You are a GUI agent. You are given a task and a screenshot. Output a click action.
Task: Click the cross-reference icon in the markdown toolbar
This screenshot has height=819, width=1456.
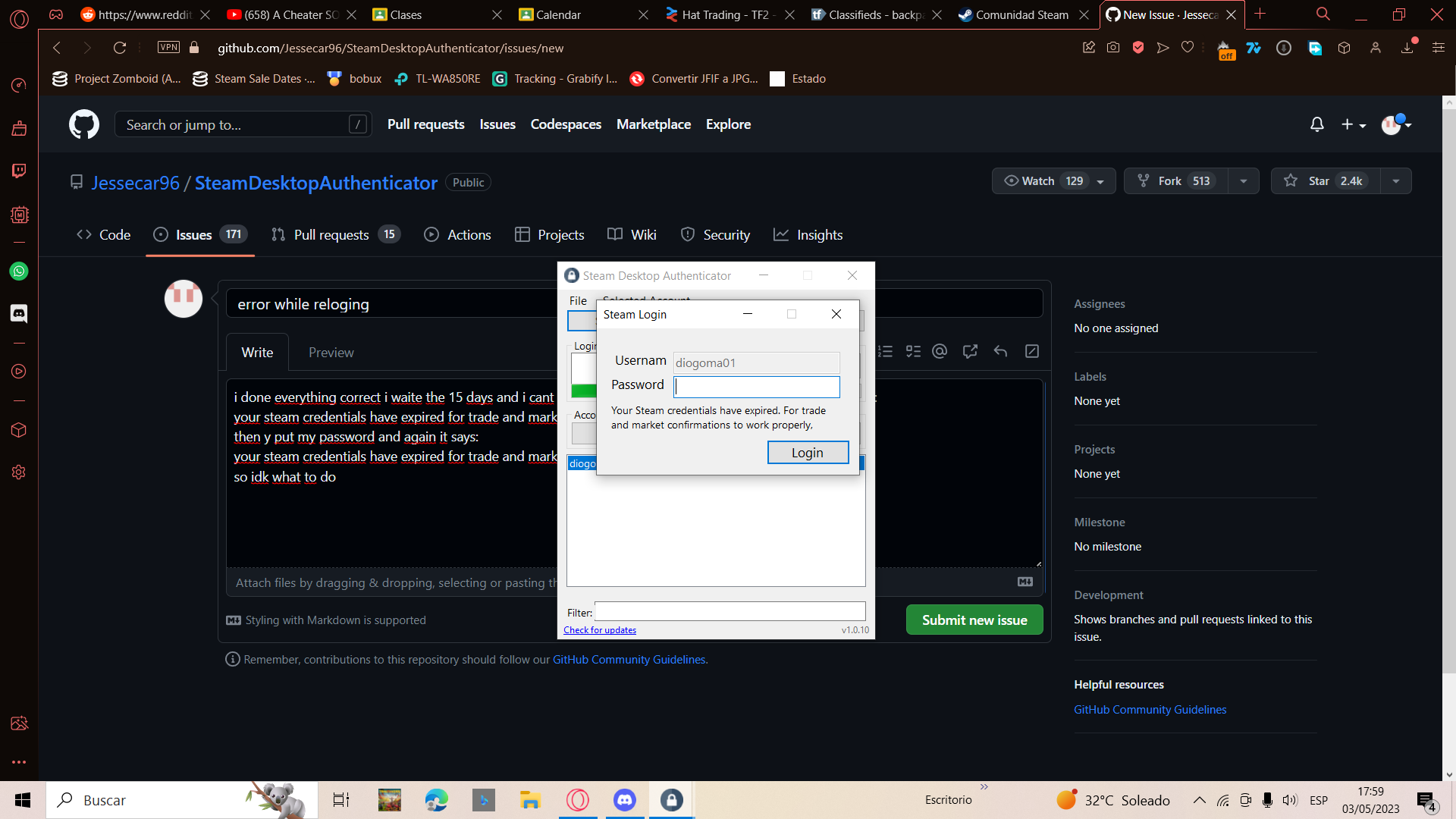pyautogui.click(x=970, y=351)
